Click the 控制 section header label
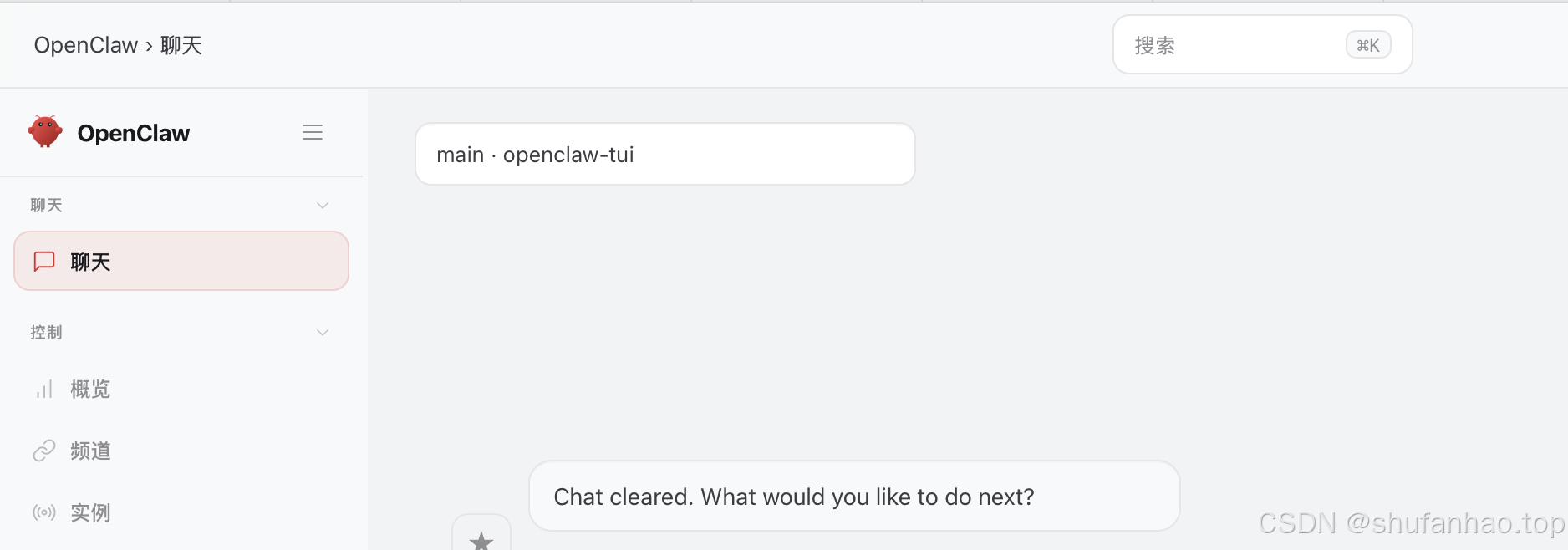 (47, 333)
